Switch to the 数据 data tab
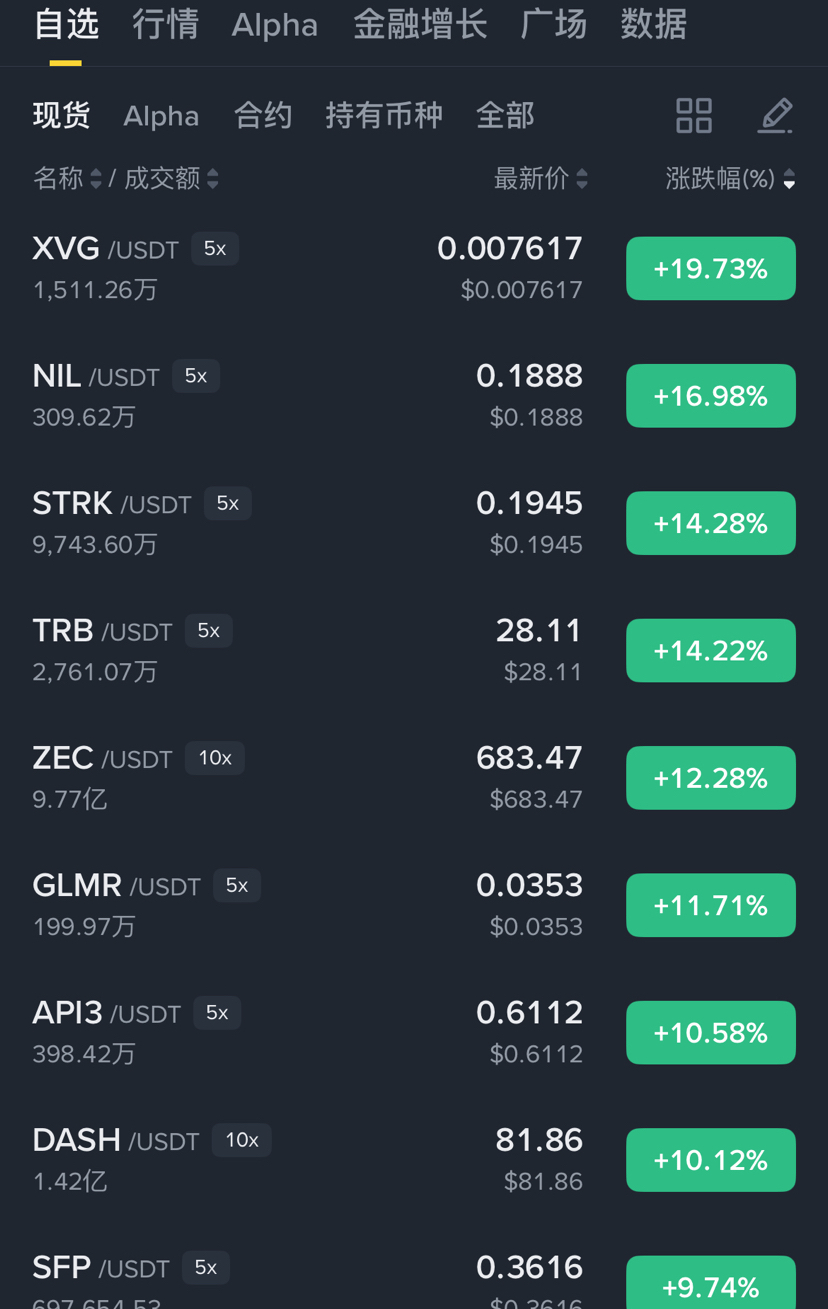This screenshot has height=1309, width=828. click(x=653, y=24)
